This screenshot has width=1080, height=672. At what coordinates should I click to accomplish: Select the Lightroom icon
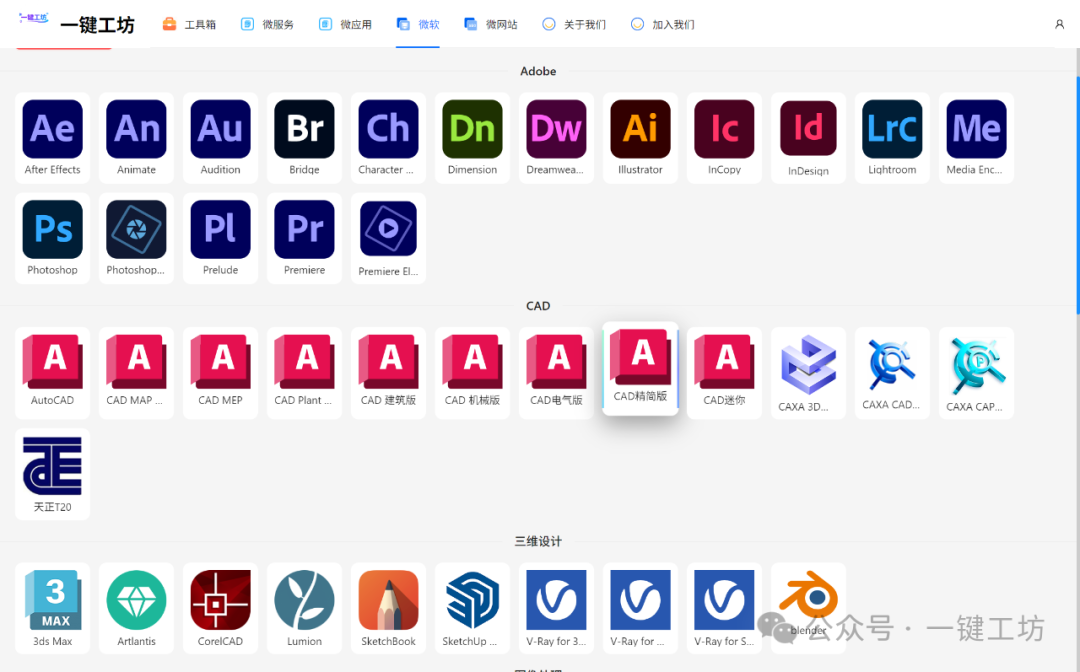point(892,138)
